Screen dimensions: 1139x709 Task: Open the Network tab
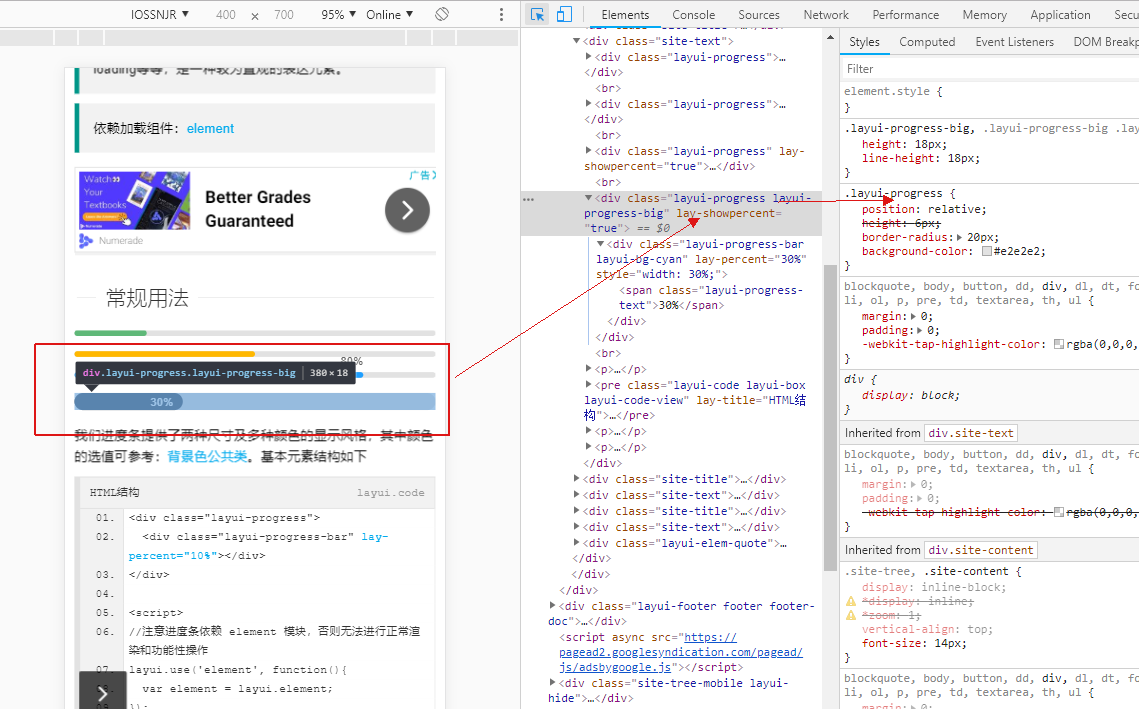[x=826, y=15]
